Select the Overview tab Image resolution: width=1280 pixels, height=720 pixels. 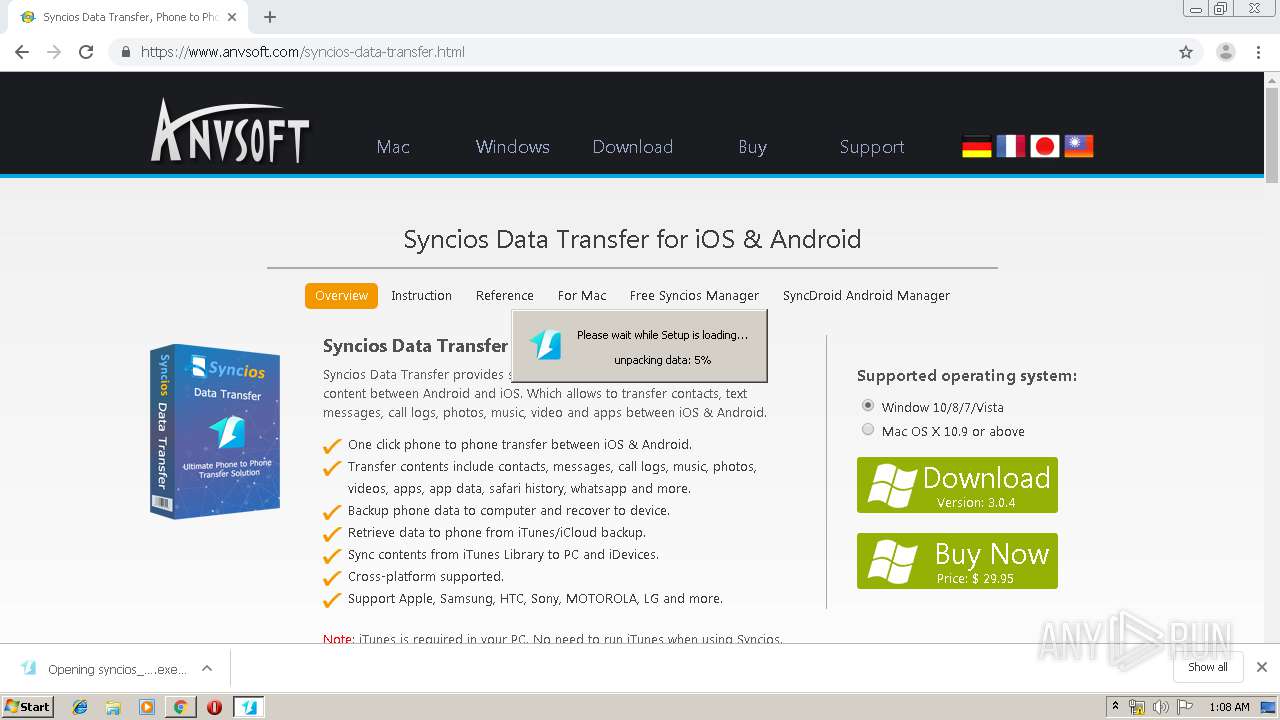(342, 296)
